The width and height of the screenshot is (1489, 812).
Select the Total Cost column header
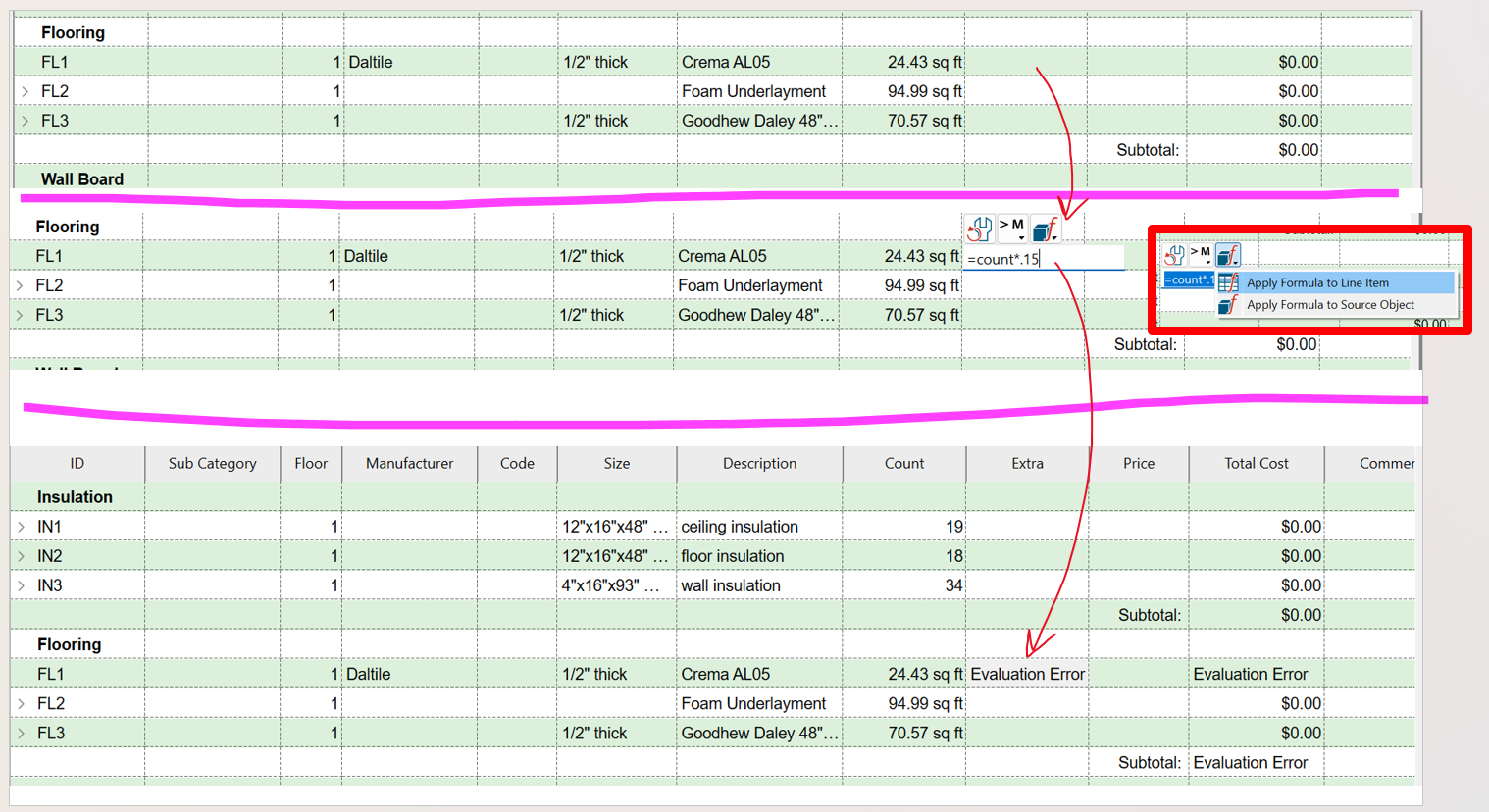pos(1256,463)
